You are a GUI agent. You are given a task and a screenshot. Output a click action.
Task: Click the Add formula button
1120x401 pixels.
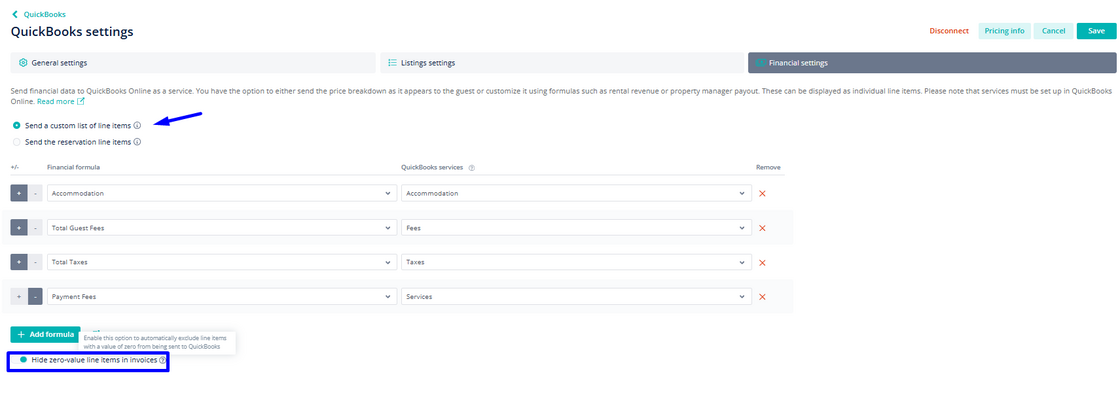(x=45, y=334)
